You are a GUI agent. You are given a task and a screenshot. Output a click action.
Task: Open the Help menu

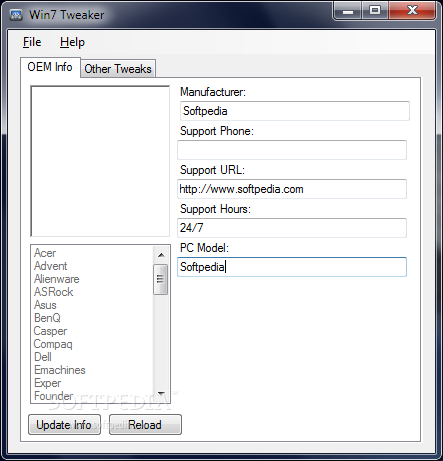(x=72, y=42)
